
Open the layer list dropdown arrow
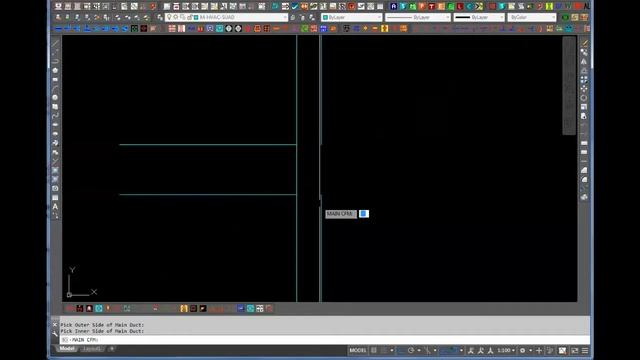point(285,17)
